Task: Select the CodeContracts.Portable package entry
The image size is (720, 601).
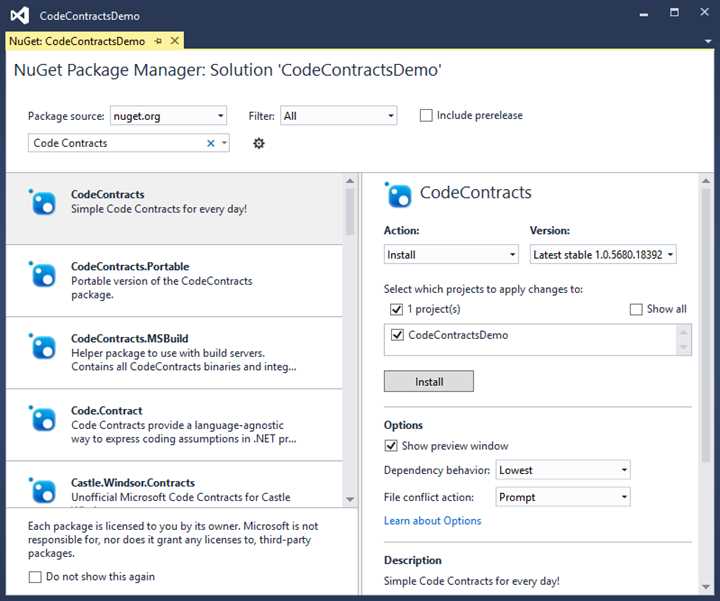Action: 174,281
